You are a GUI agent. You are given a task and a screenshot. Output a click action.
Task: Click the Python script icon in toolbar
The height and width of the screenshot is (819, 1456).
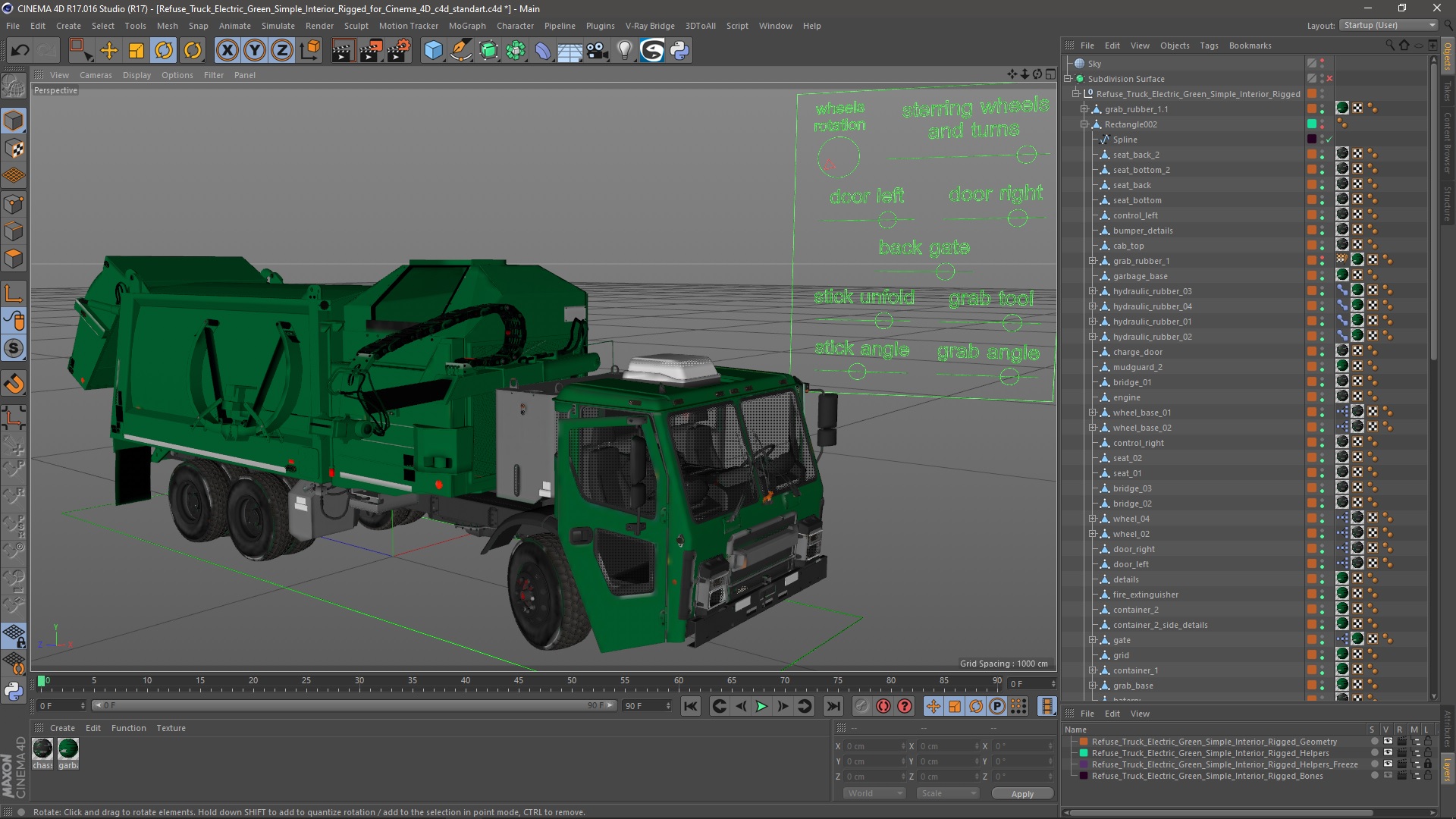679,51
